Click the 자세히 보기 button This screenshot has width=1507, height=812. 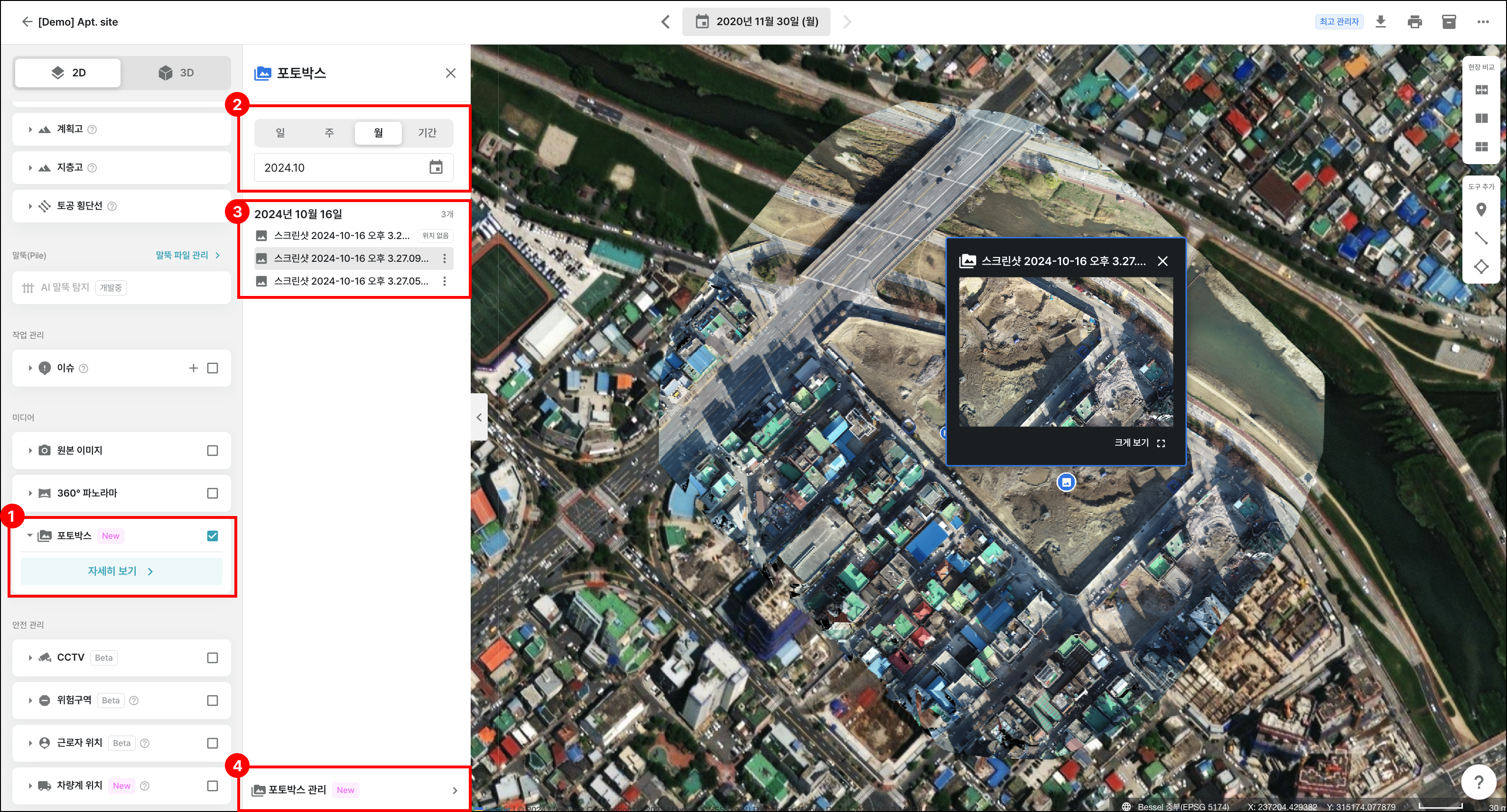click(121, 571)
